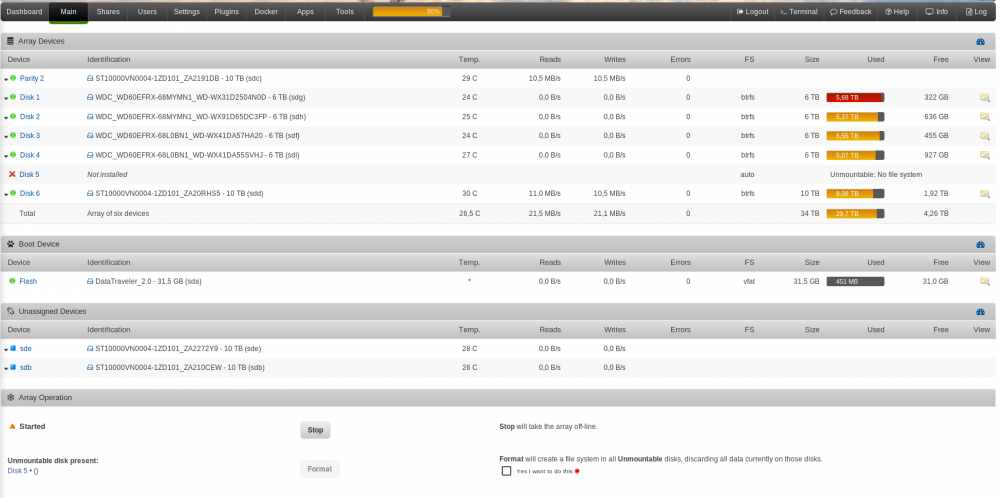Click Flash green status indicator
The height and width of the screenshot is (498, 1000).
(x=12, y=281)
